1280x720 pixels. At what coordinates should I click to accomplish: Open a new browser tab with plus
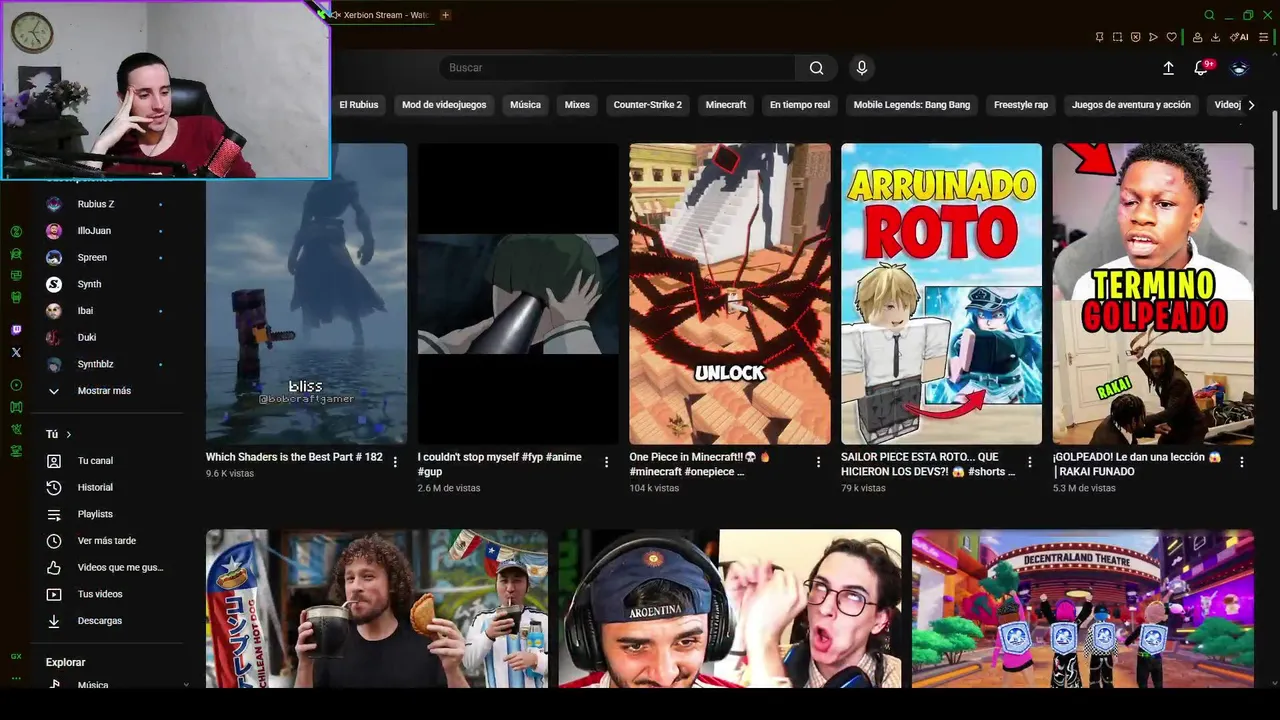[446, 15]
